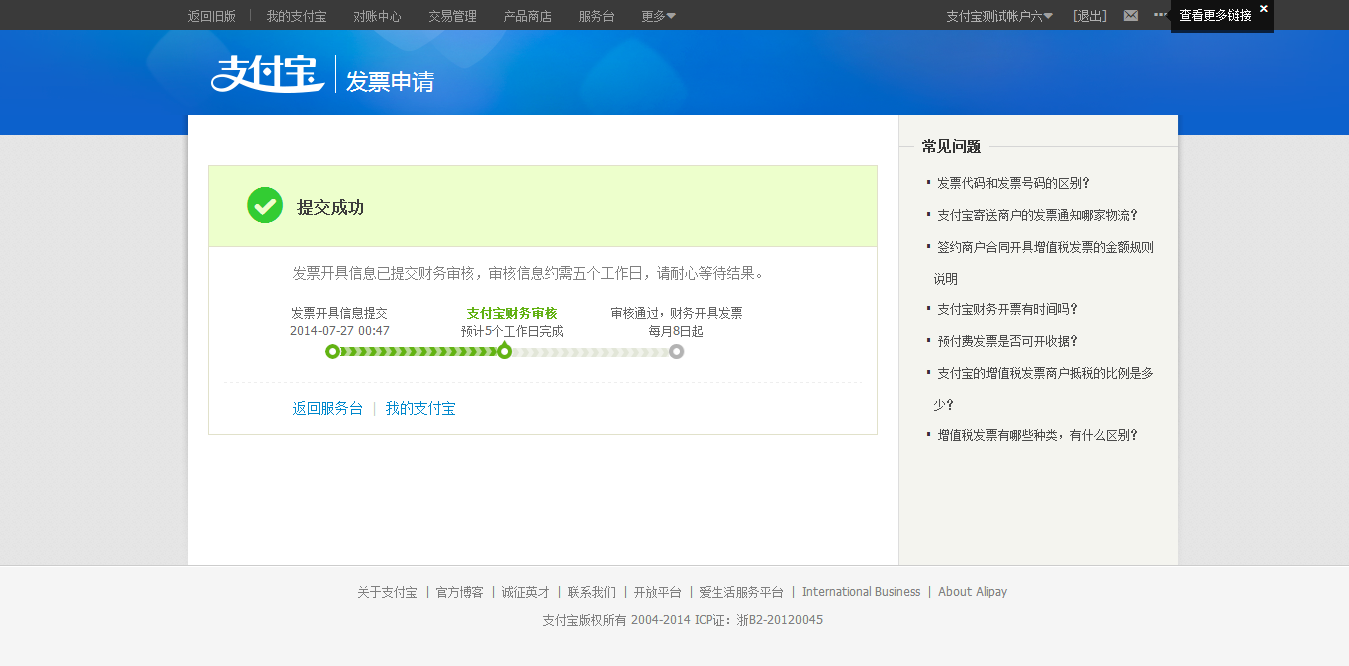The image size is (1349, 666).
Task: Click 返回旧版 in top bar
Action: point(212,16)
